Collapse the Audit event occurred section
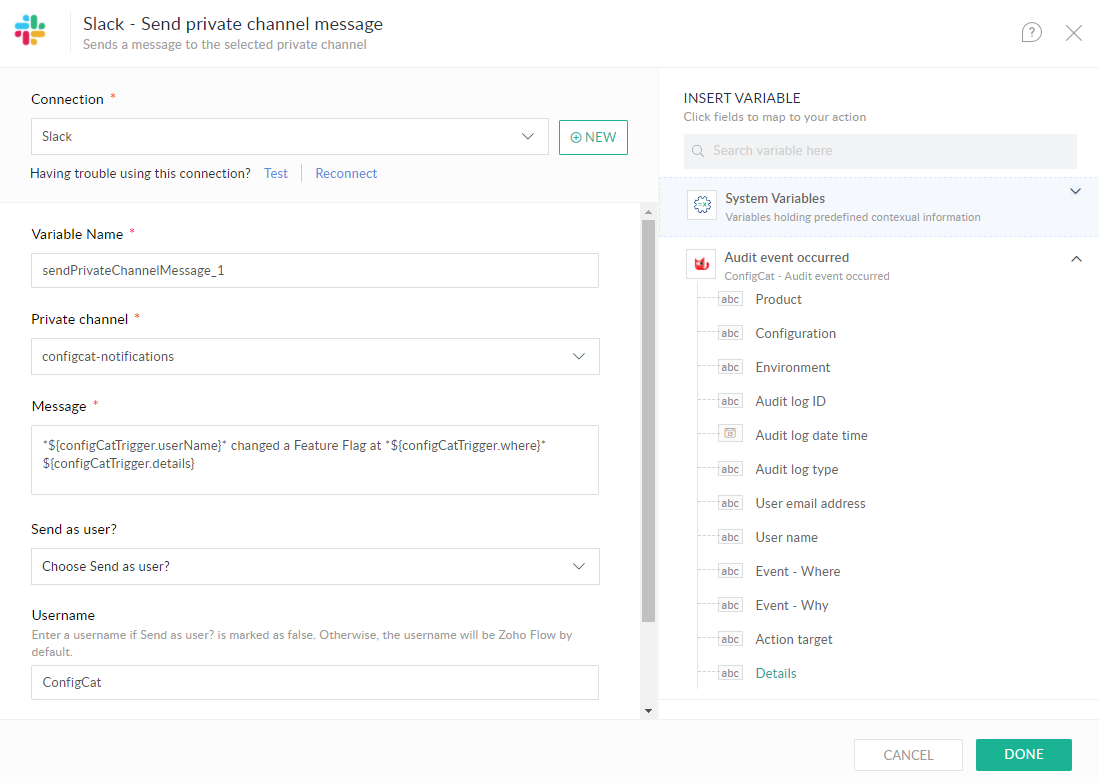Image resolution: width=1099 pixels, height=783 pixels. (x=1076, y=258)
